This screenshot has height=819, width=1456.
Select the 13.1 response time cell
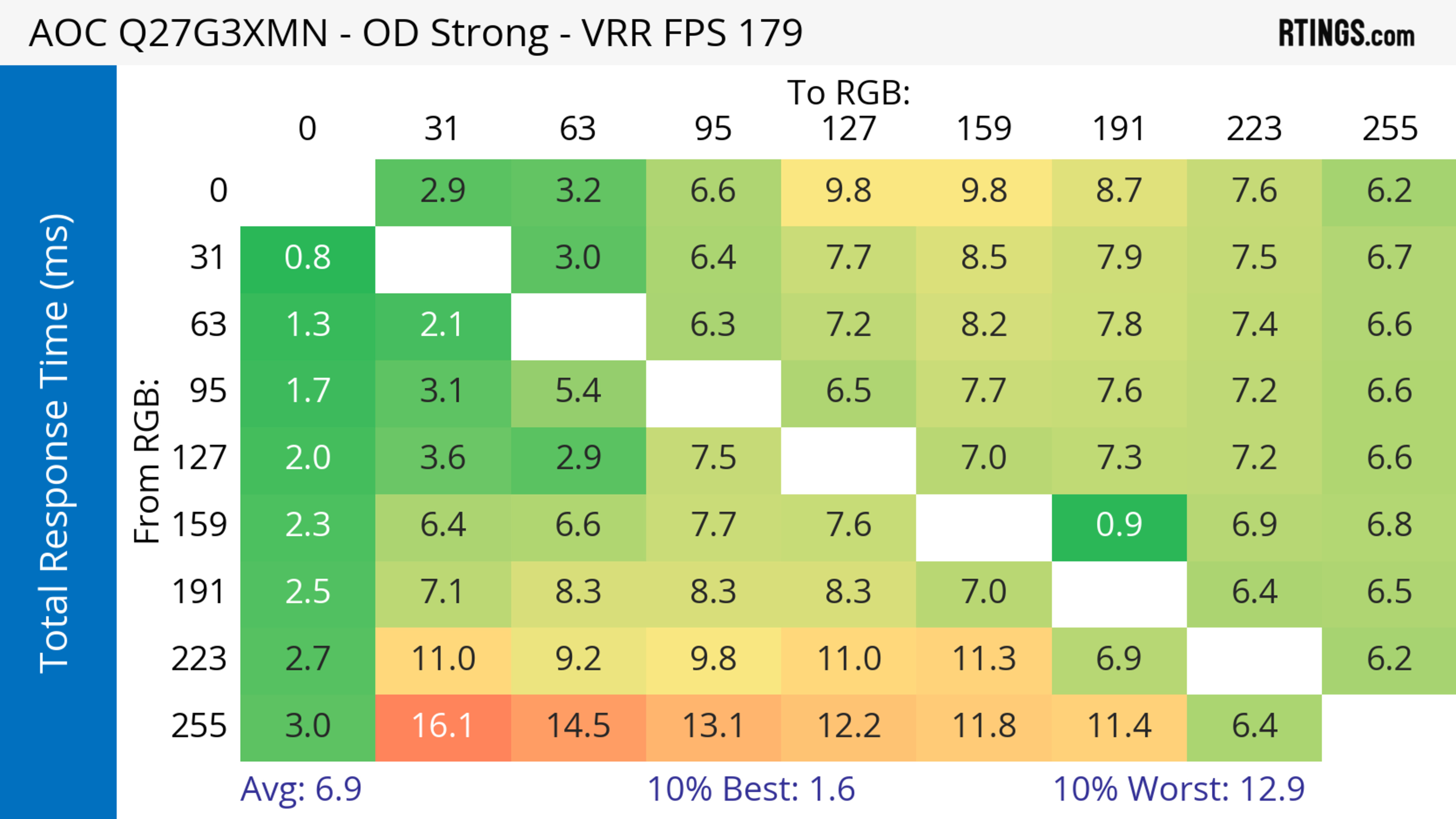point(713,726)
